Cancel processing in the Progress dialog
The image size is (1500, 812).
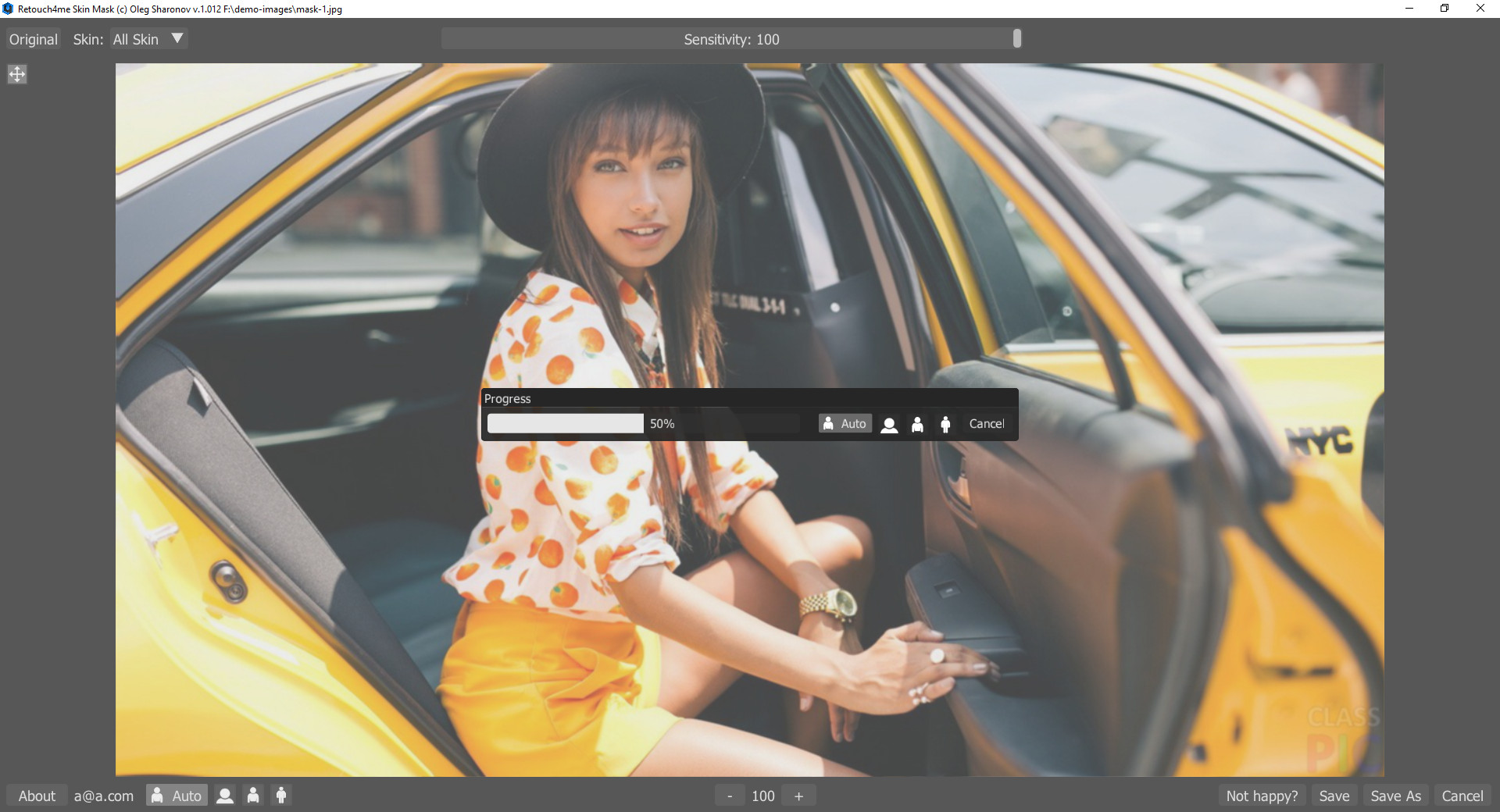pos(987,423)
